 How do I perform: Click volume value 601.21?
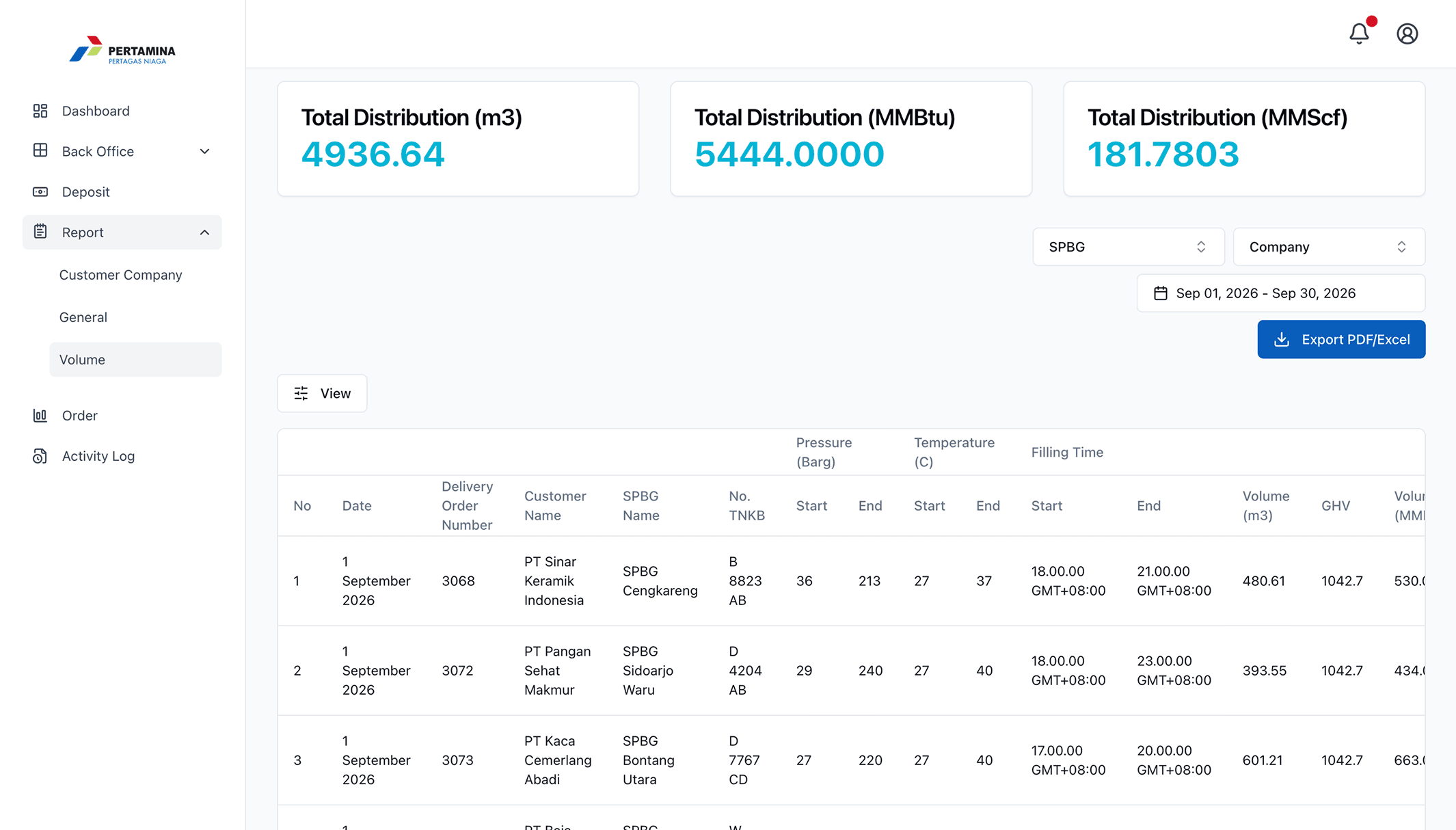pos(1263,760)
